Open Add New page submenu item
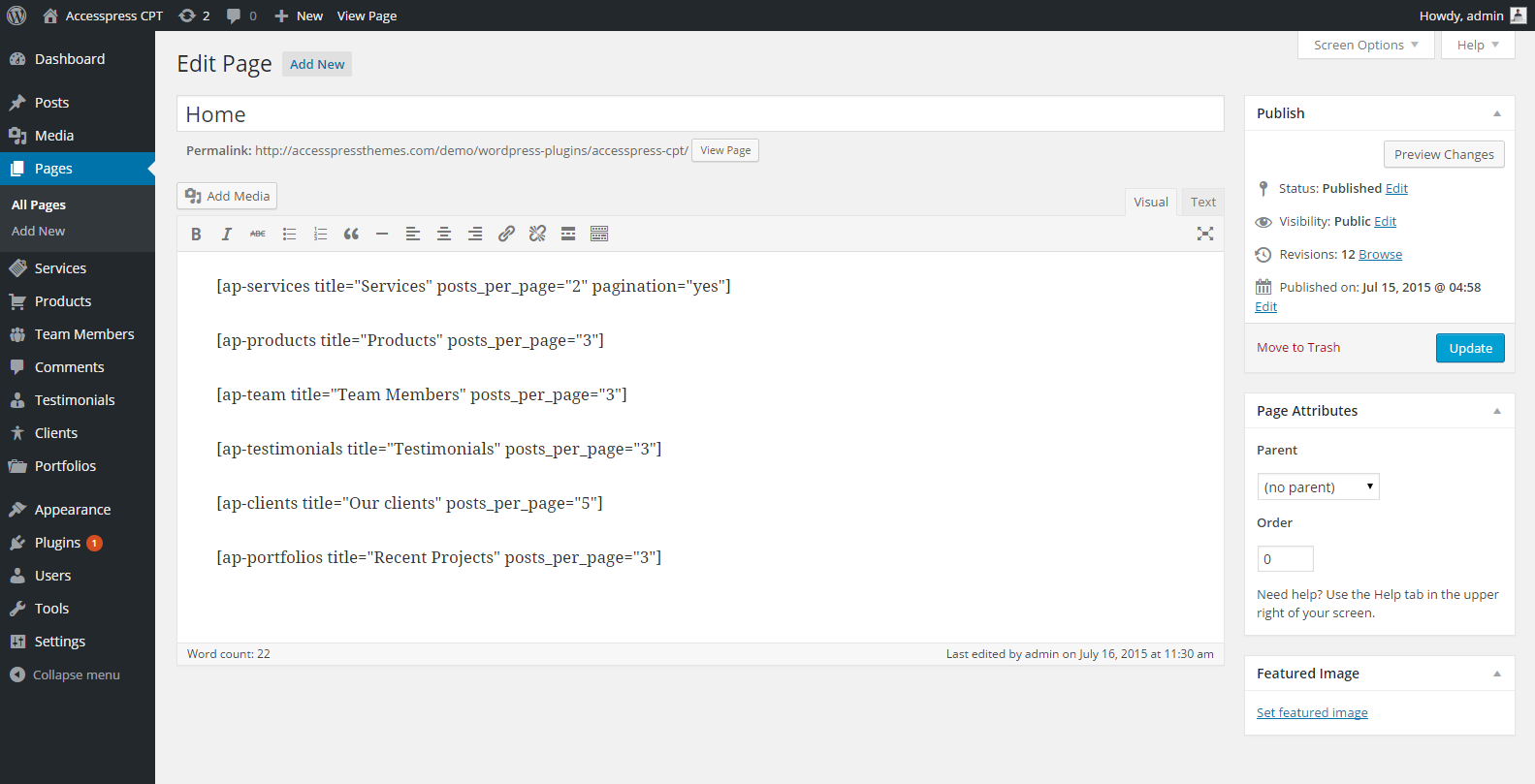 [78, 231]
